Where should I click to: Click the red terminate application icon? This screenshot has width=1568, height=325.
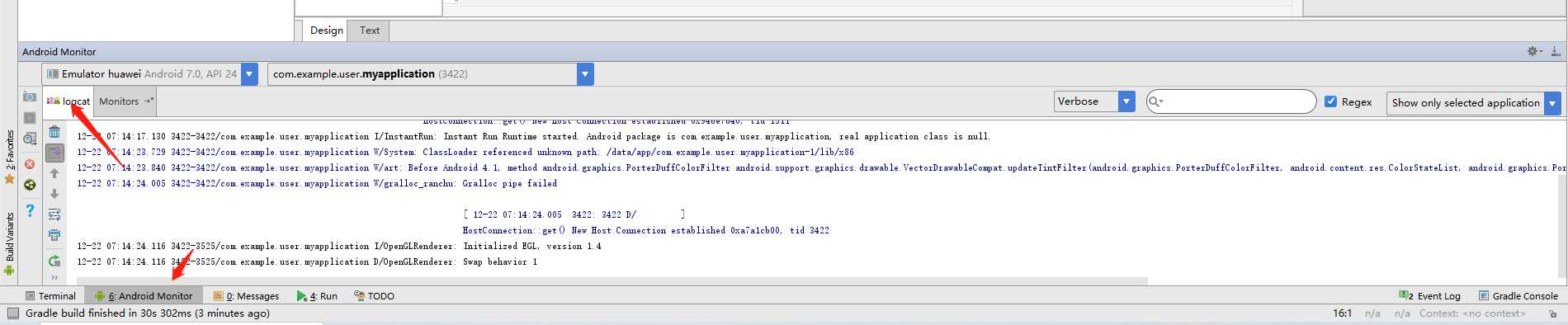(x=30, y=164)
